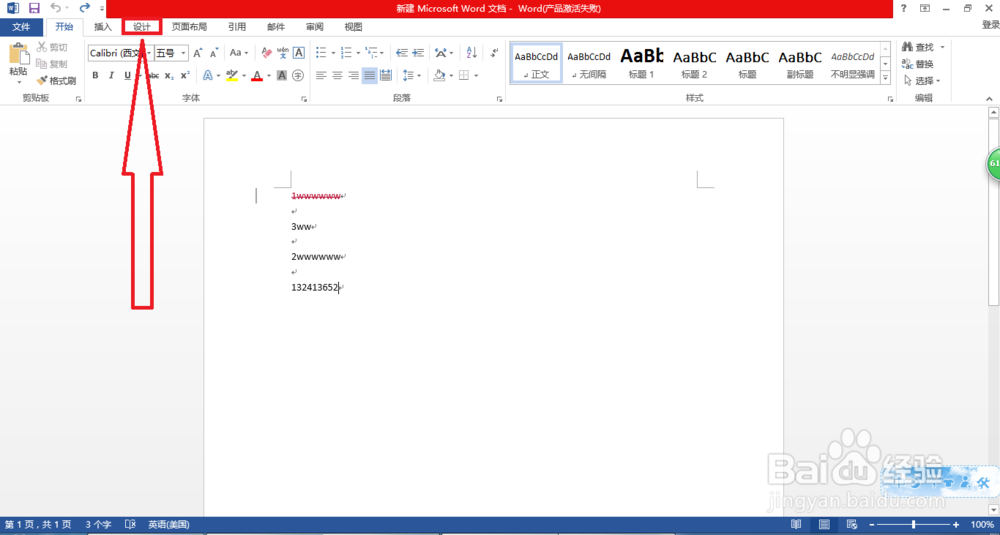Image resolution: width=1000 pixels, height=535 pixels.
Task: Click the Borders grid icon
Action: pos(464,75)
